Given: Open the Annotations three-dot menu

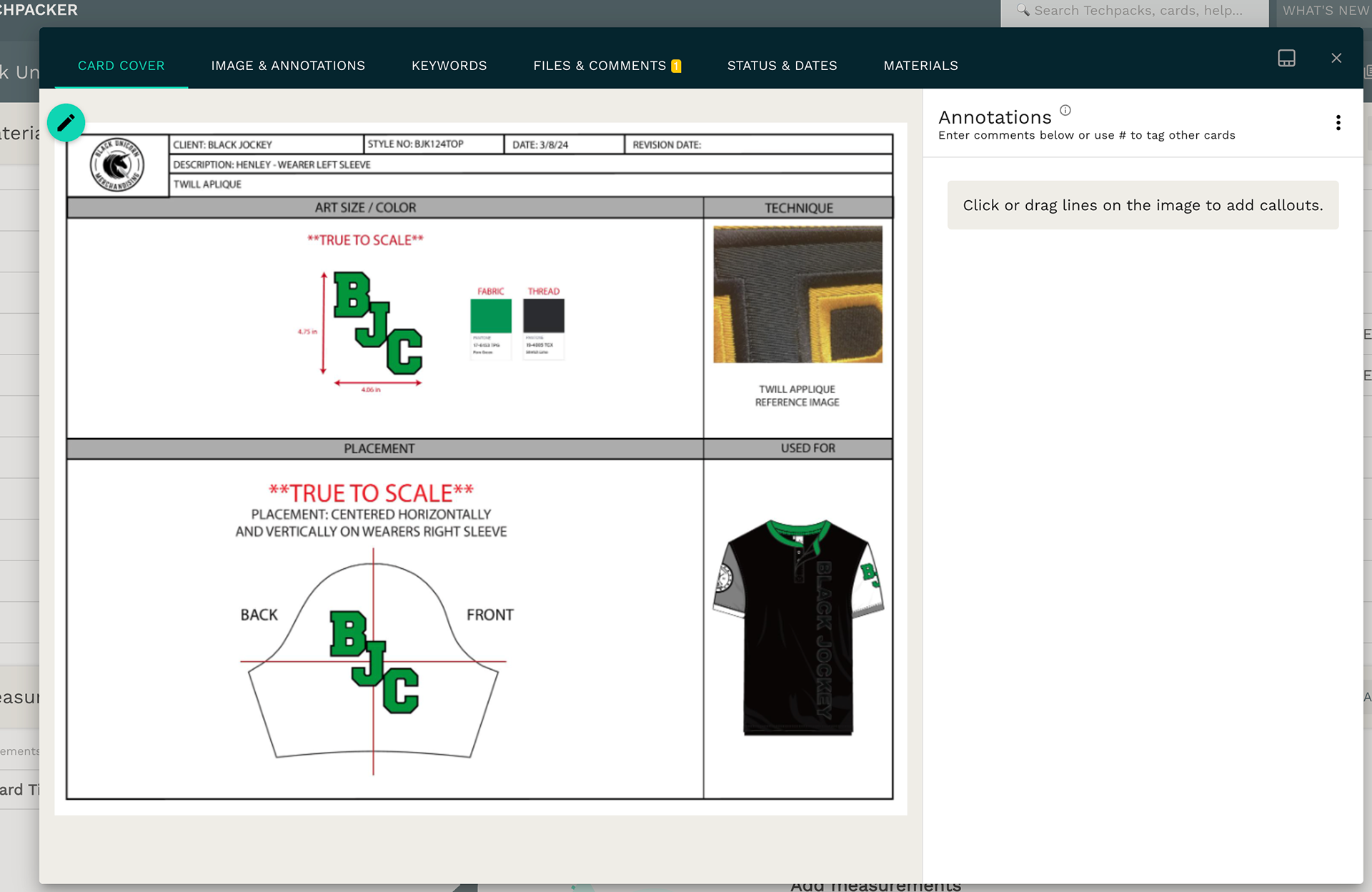Looking at the screenshot, I should (x=1338, y=123).
